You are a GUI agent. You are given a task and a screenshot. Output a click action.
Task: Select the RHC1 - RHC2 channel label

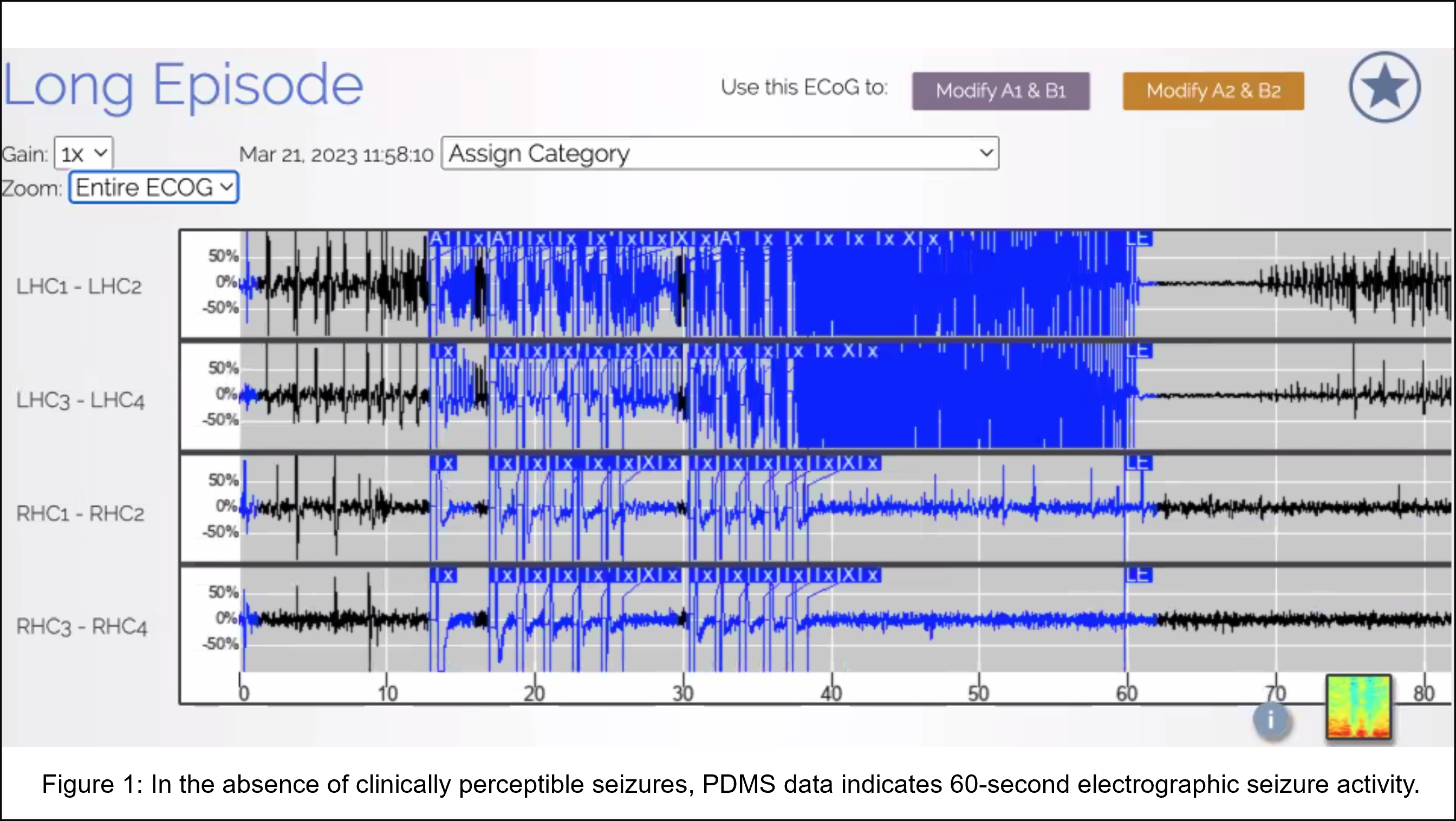[x=80, y=513]
